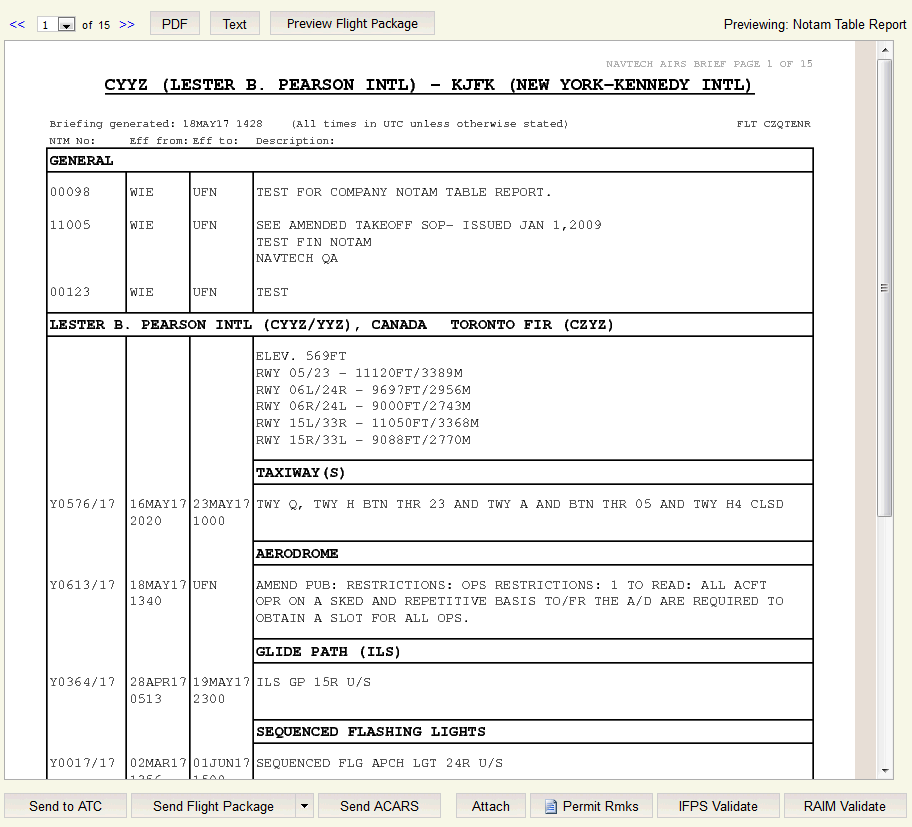912x827 pixels.
Task: Select NOTAM number 00123
Action: click(70, 292)
